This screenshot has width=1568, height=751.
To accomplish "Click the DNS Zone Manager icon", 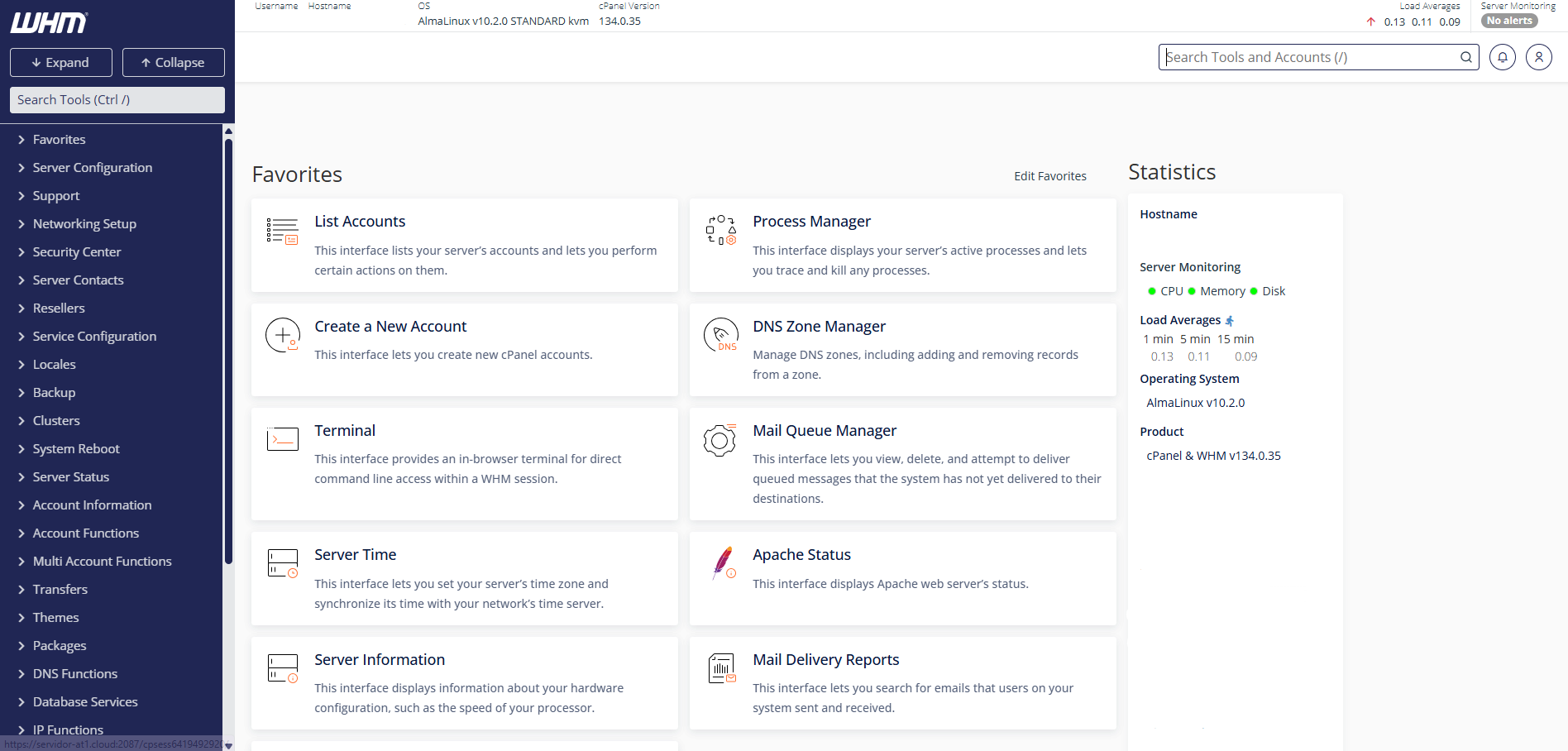I will pos(720,335).
